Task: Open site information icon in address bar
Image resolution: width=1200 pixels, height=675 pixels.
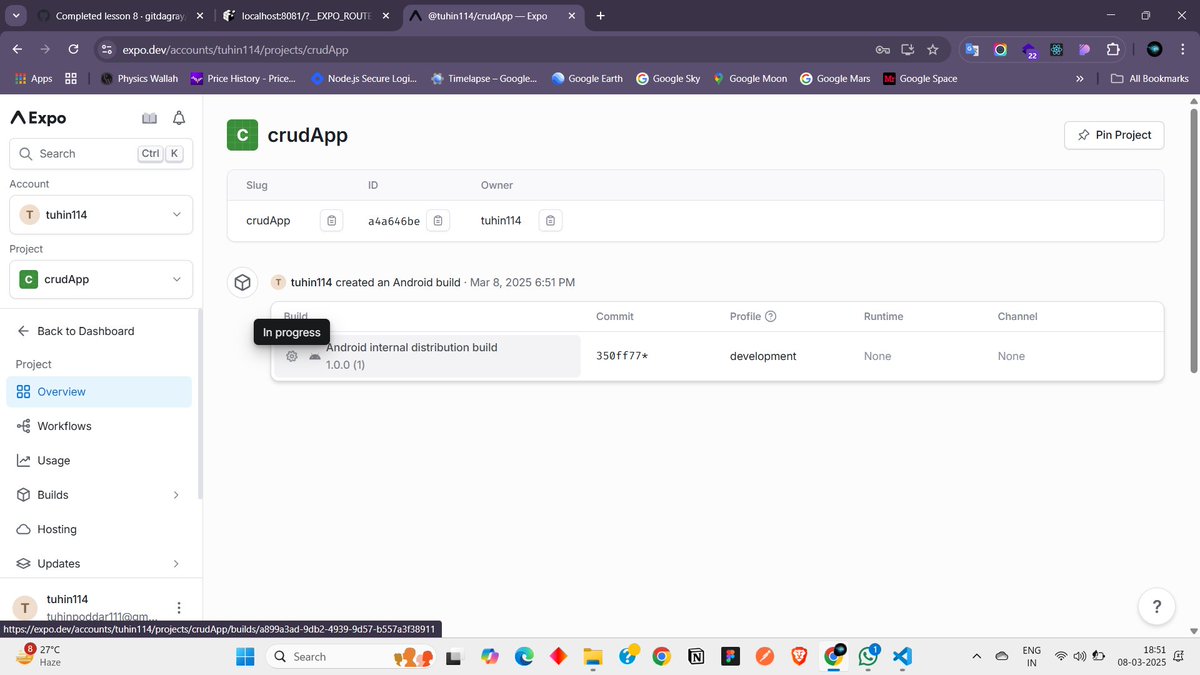Action: point(108,49)
